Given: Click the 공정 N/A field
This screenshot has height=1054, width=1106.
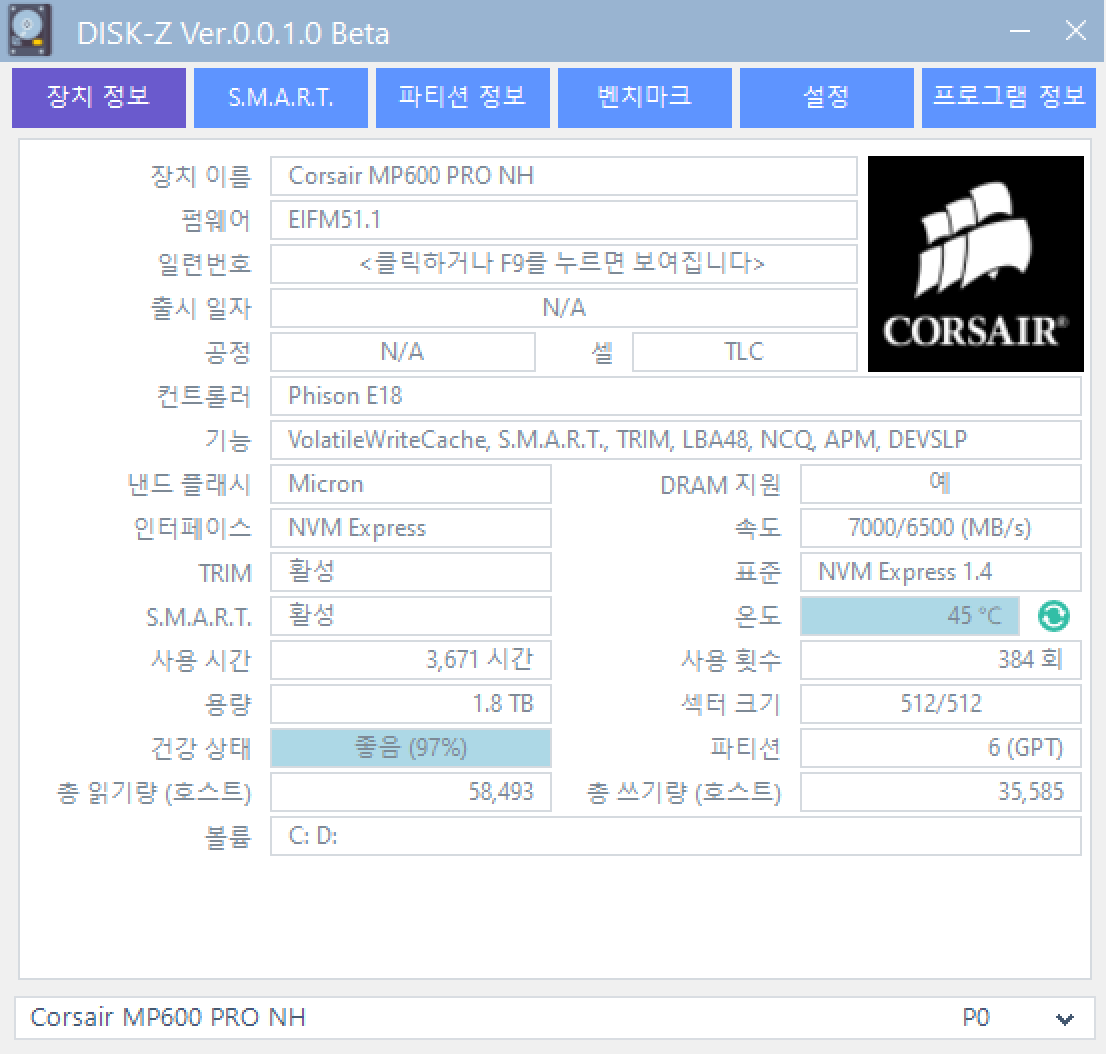Looking at the screenshot, I should pos(403,352).
